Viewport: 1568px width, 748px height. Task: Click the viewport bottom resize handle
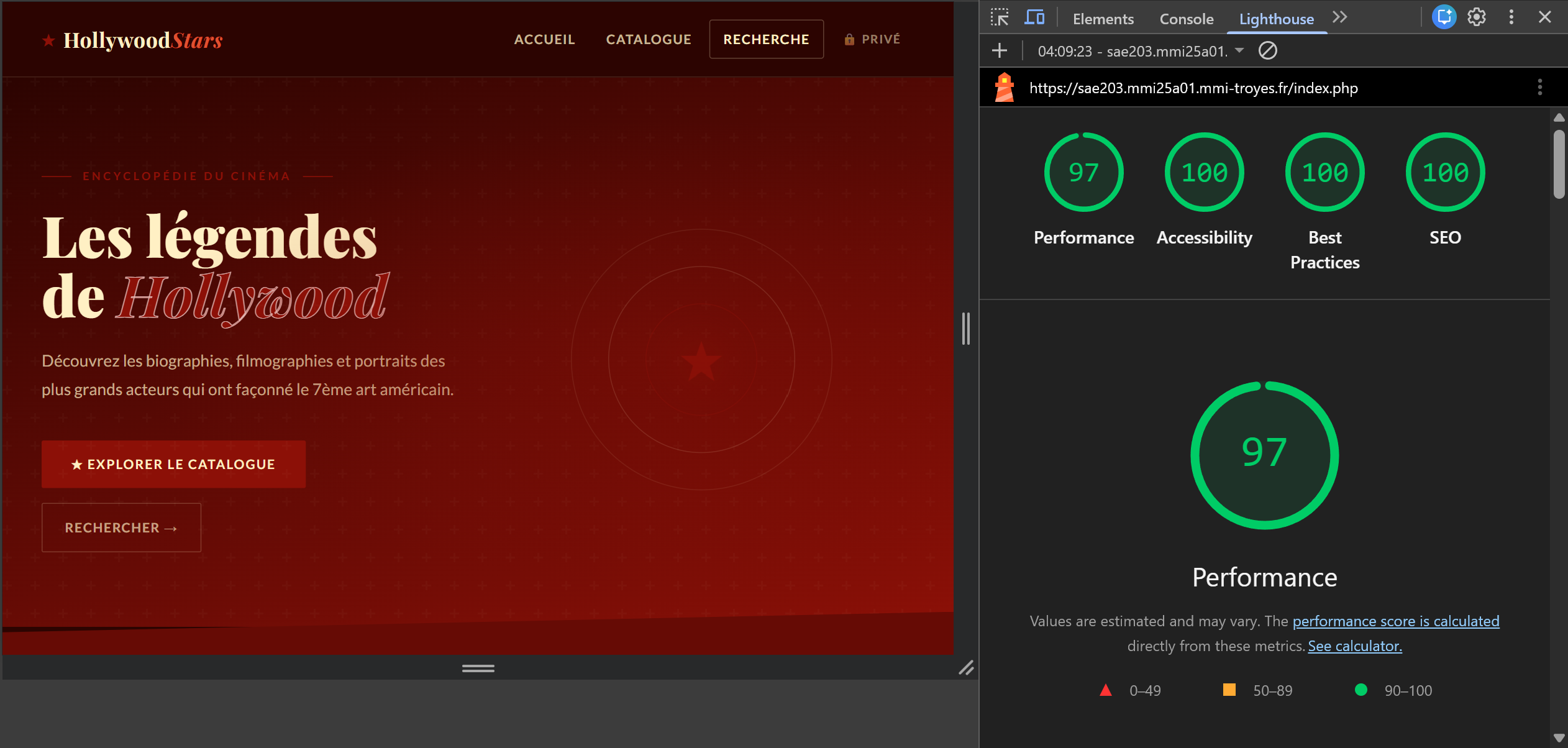point(478,668)
